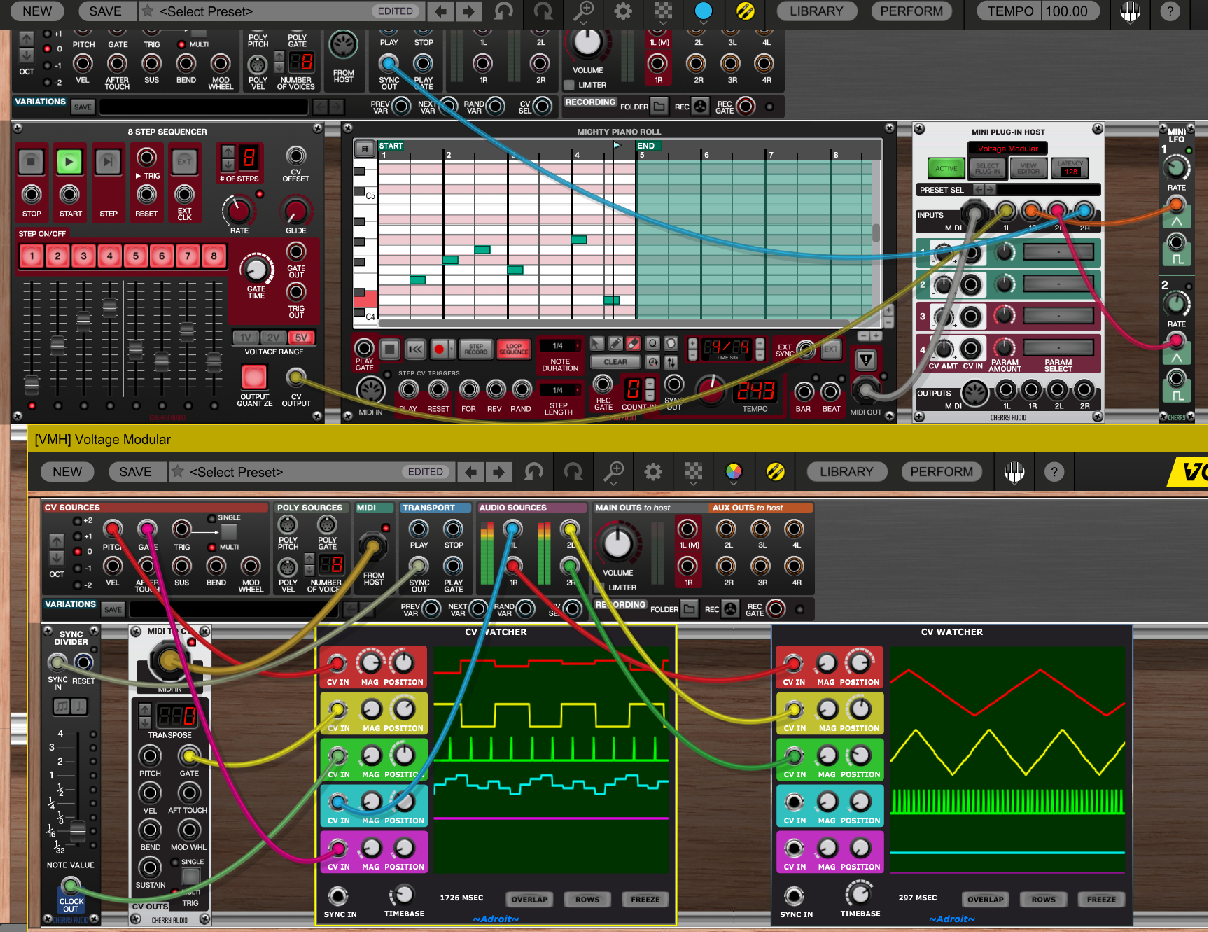Toggle step 4 on/off button
Screen dimensions: 1208x932
[110, 257]
